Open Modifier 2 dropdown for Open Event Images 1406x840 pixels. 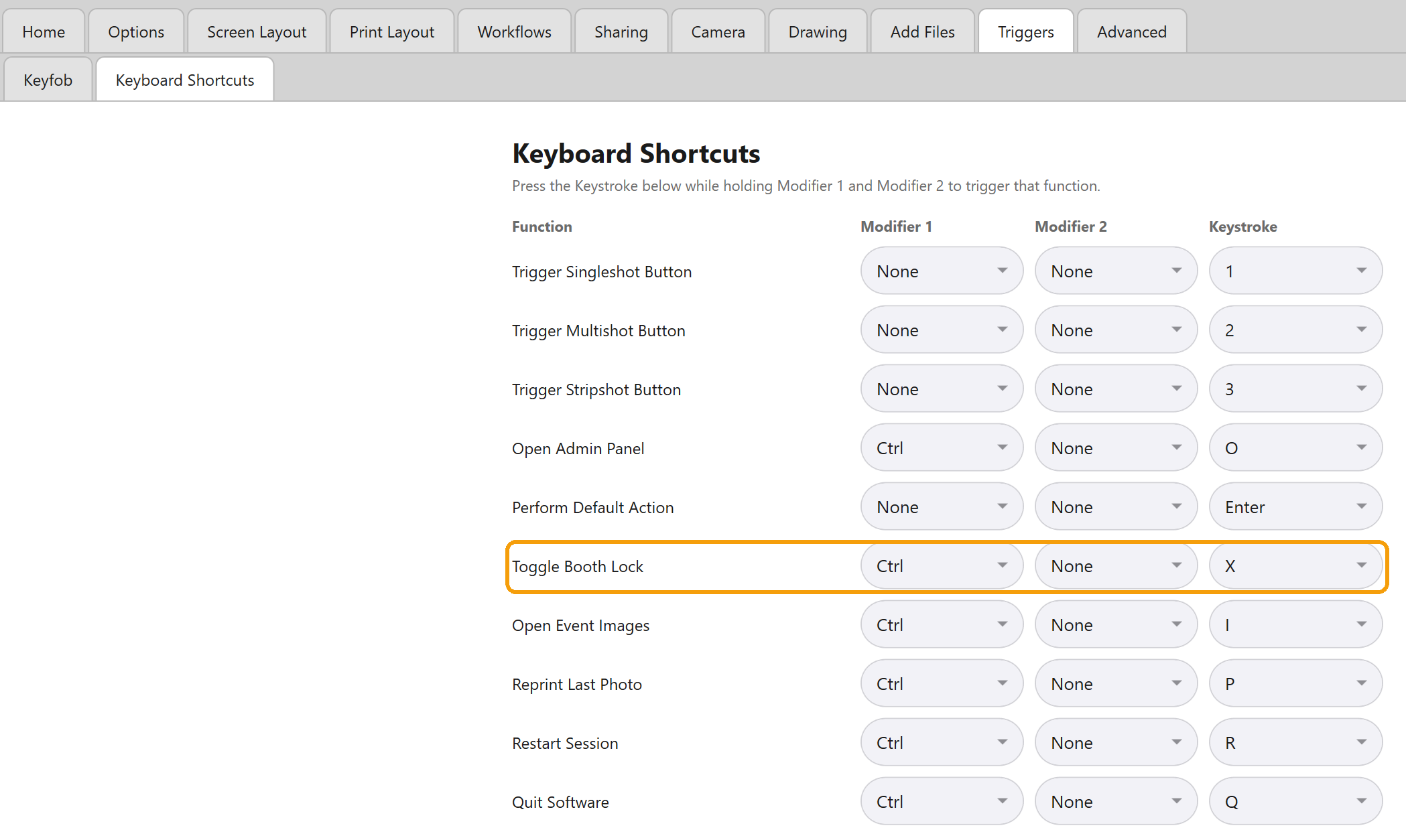pyautogui.click(x=1116, y=624)
